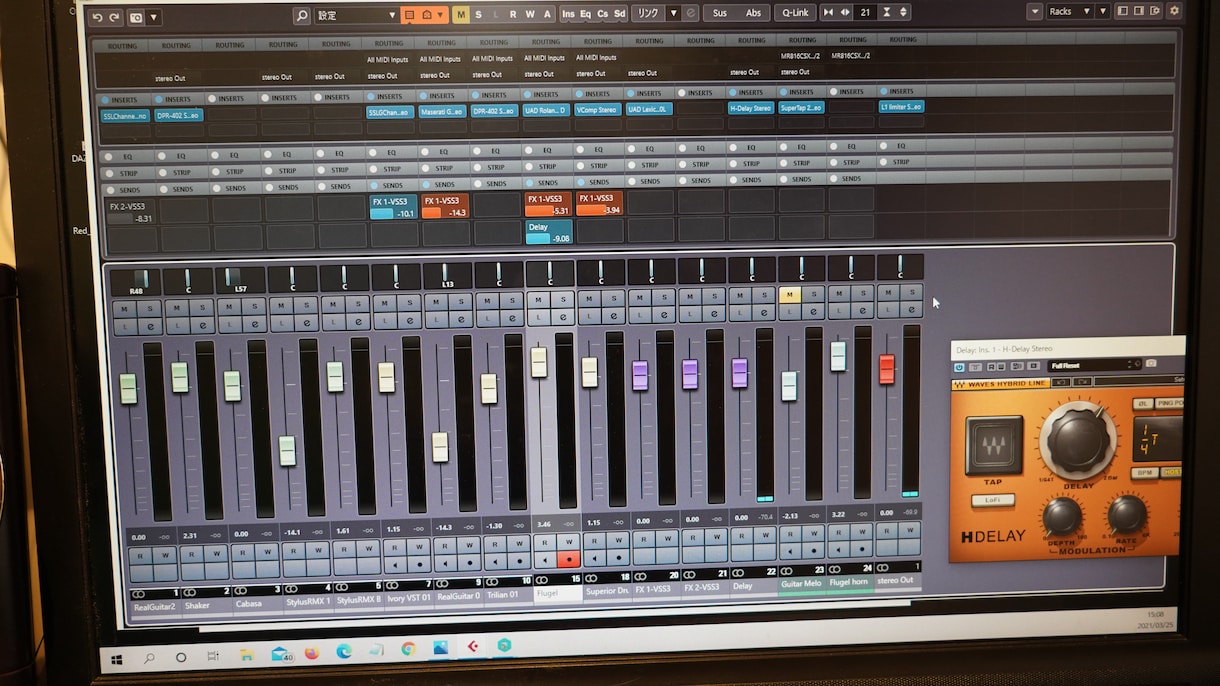Click the magnifier Find Tracks icon
This screenshot has width=1220, height=686.
point(302,15)
